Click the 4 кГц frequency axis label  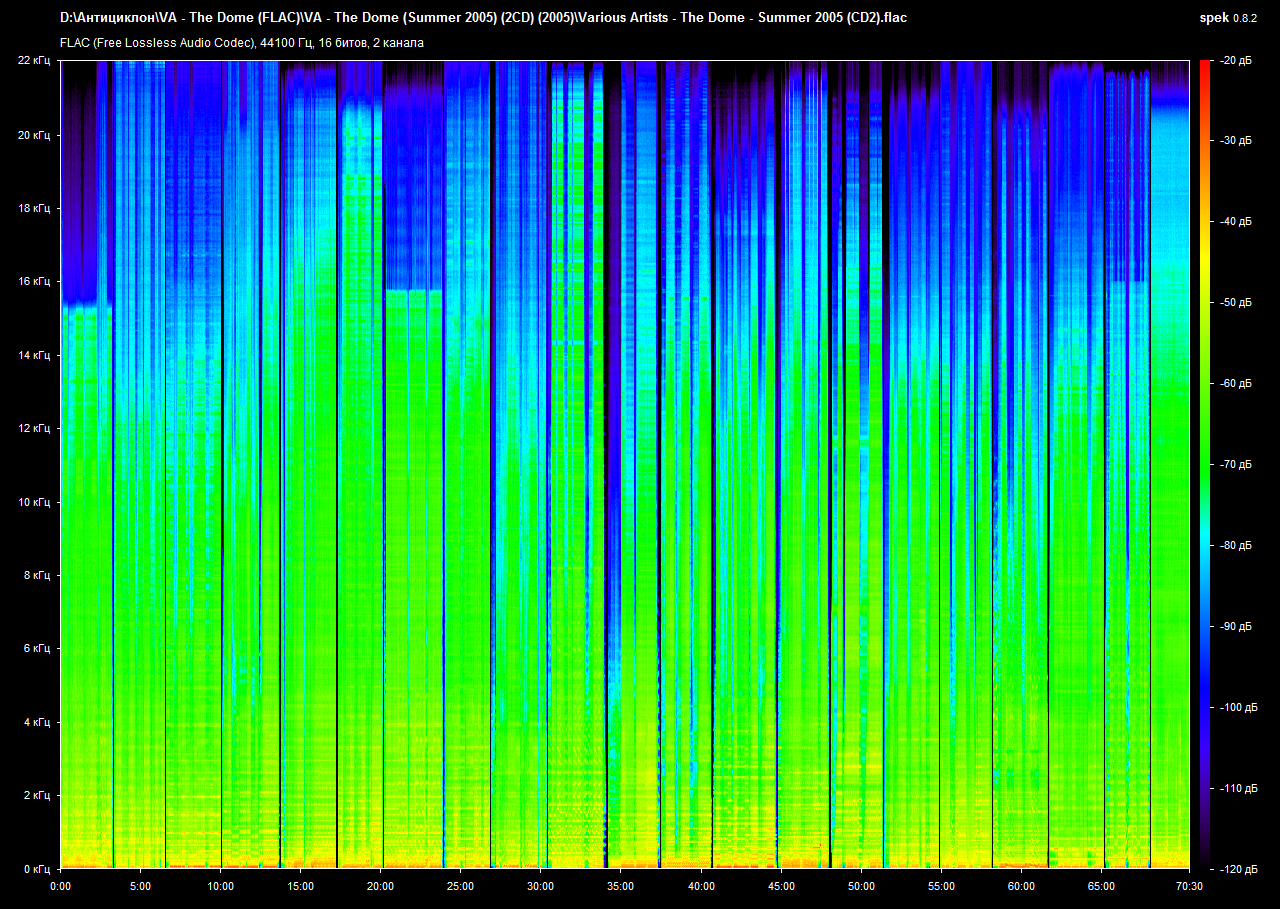[37, 722]
